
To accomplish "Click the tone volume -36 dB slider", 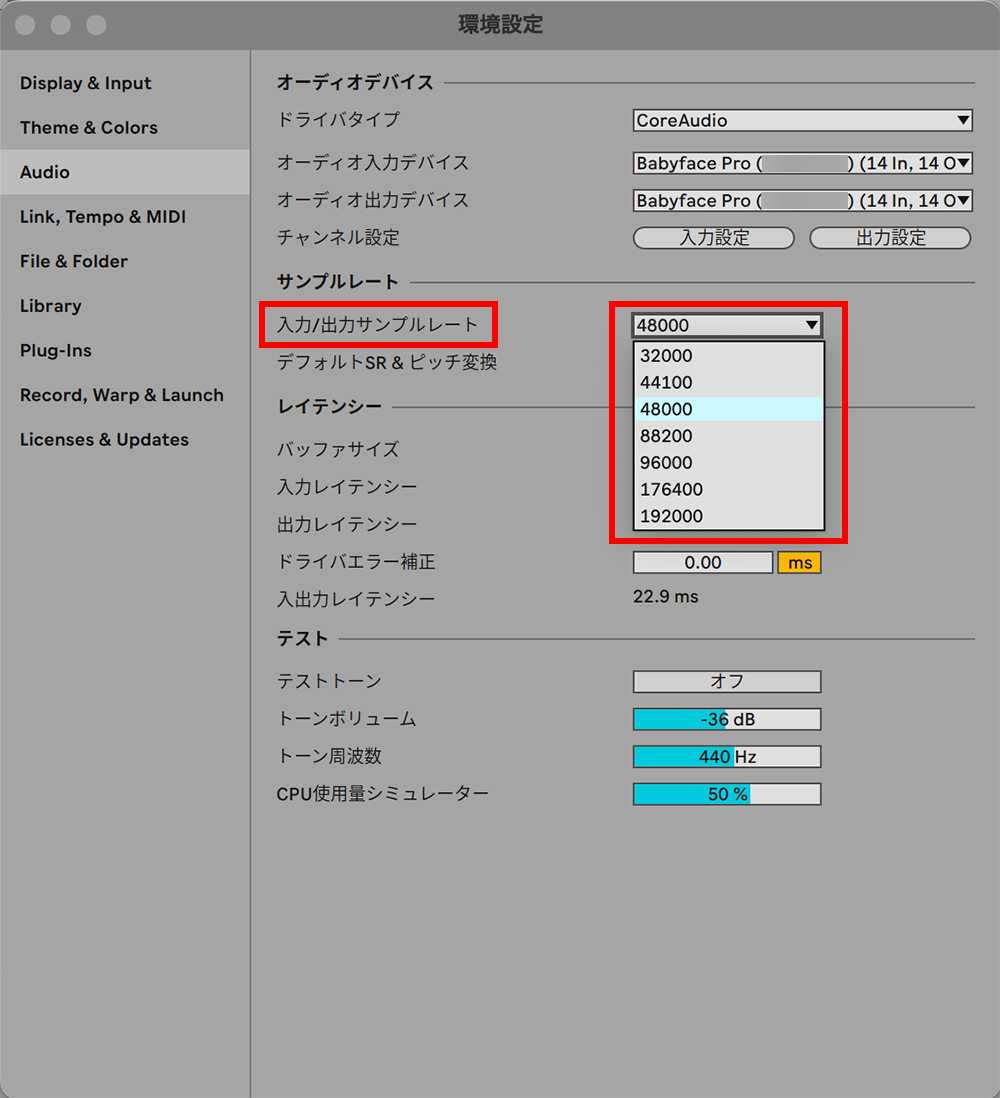I will coord(726,719).
